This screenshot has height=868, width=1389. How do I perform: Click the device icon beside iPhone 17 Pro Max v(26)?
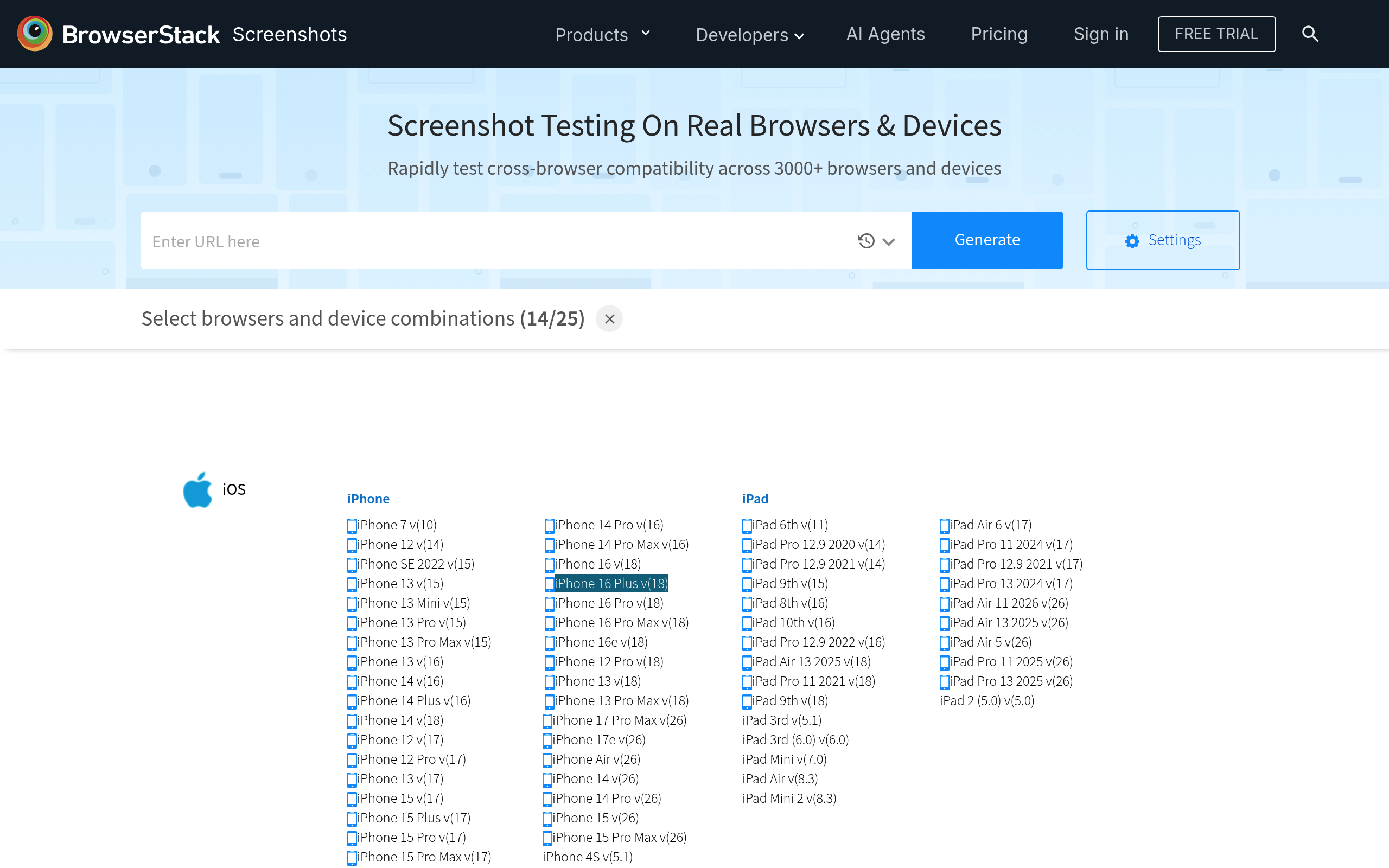tap(547, 720)
